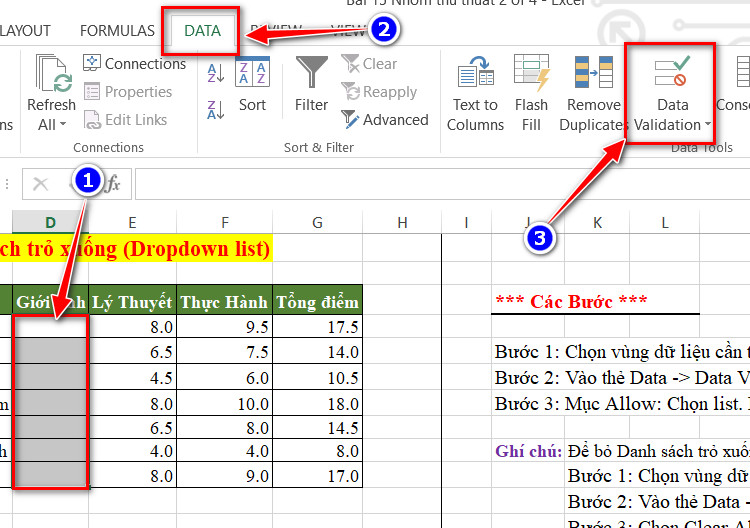Select the cell with value 7.5
The image size is (750, 528).
coord(225,352)
